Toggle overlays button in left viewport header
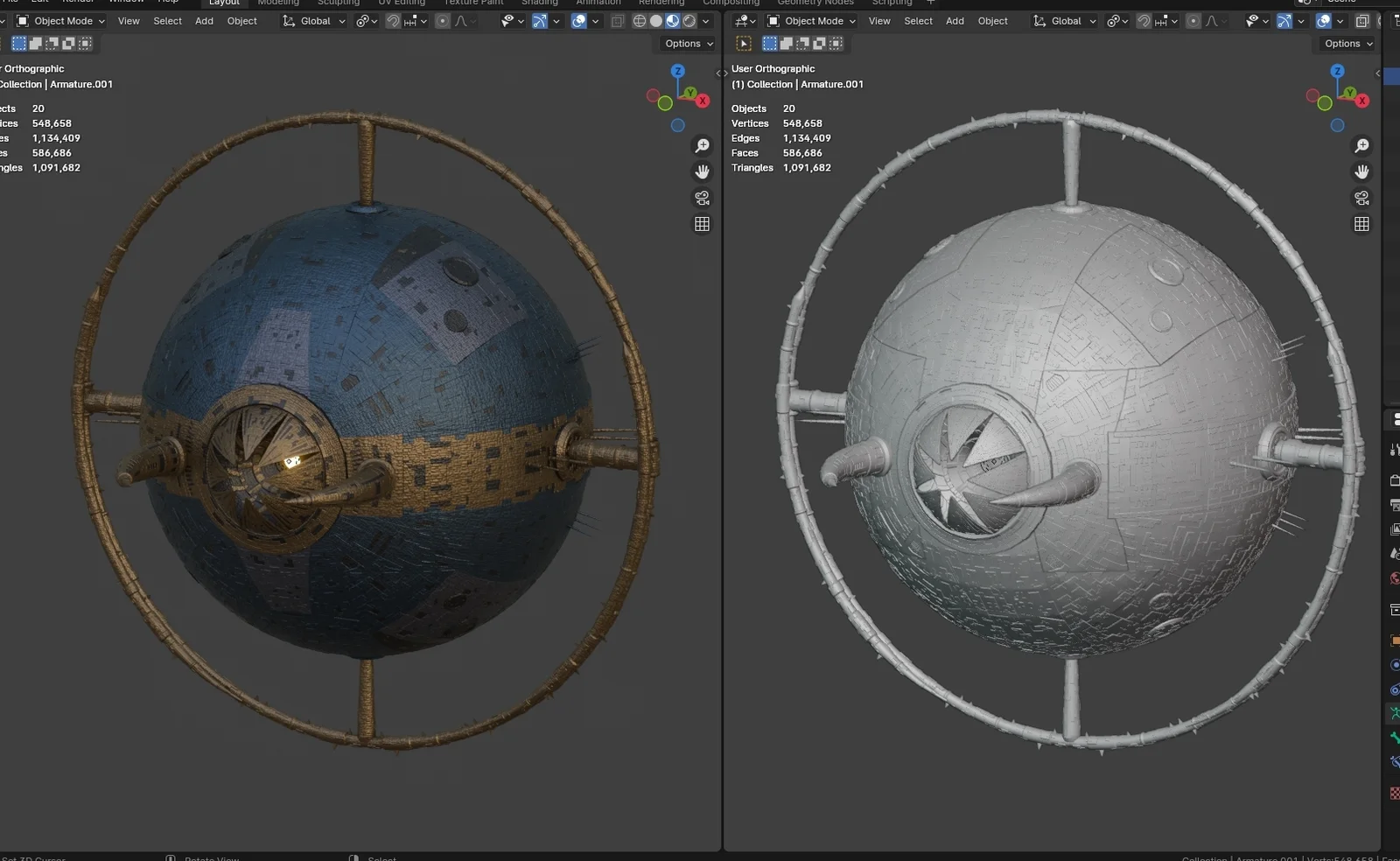Image resolution: width=1400 pixels, height=861 pixels. [578, 21]
